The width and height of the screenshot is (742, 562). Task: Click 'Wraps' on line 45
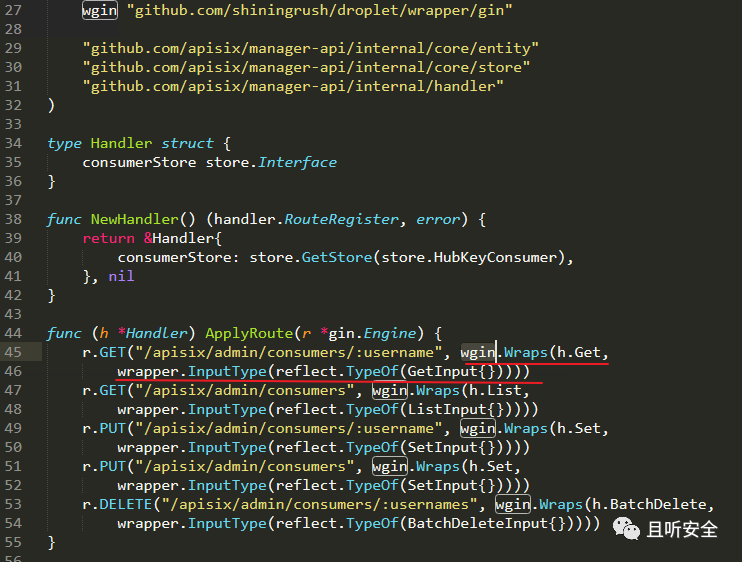tap(526, 352)
